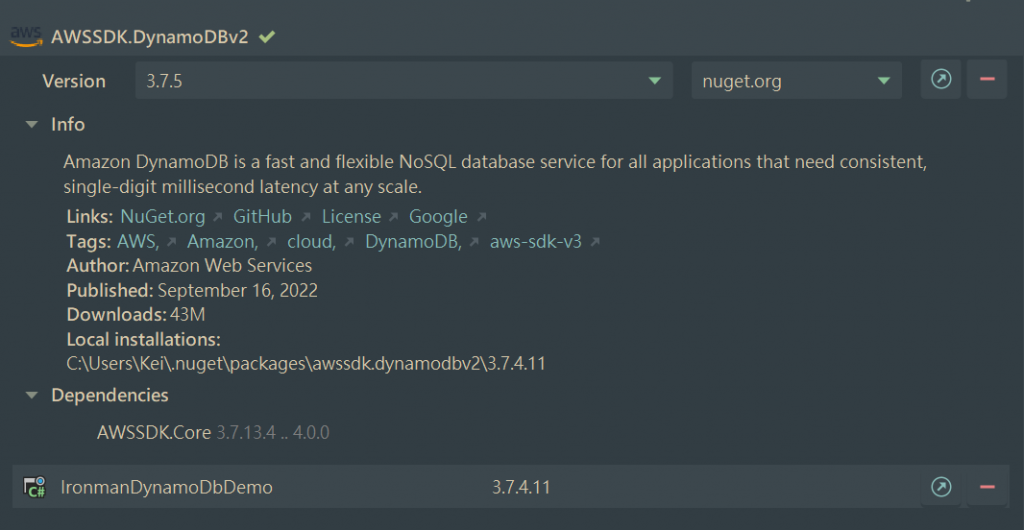1024x530 pixels.
Task: Select the AWSSDK.Core dependency entry
Action: tap(154, 433)
